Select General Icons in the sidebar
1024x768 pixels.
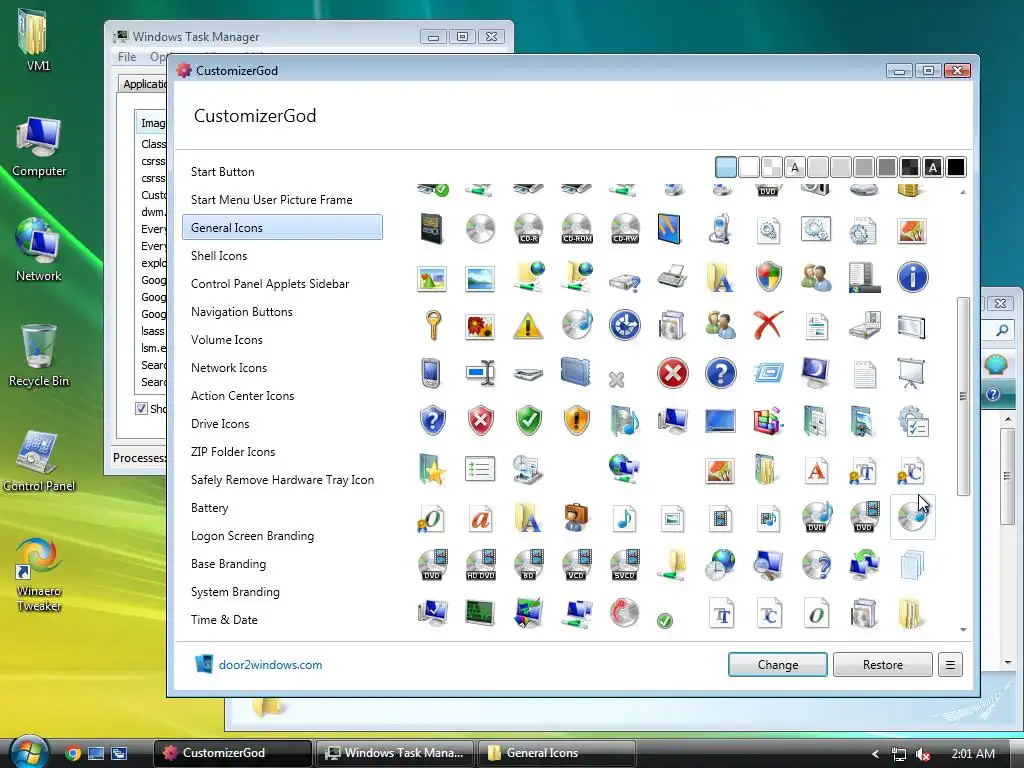click(x=282, y=227)
